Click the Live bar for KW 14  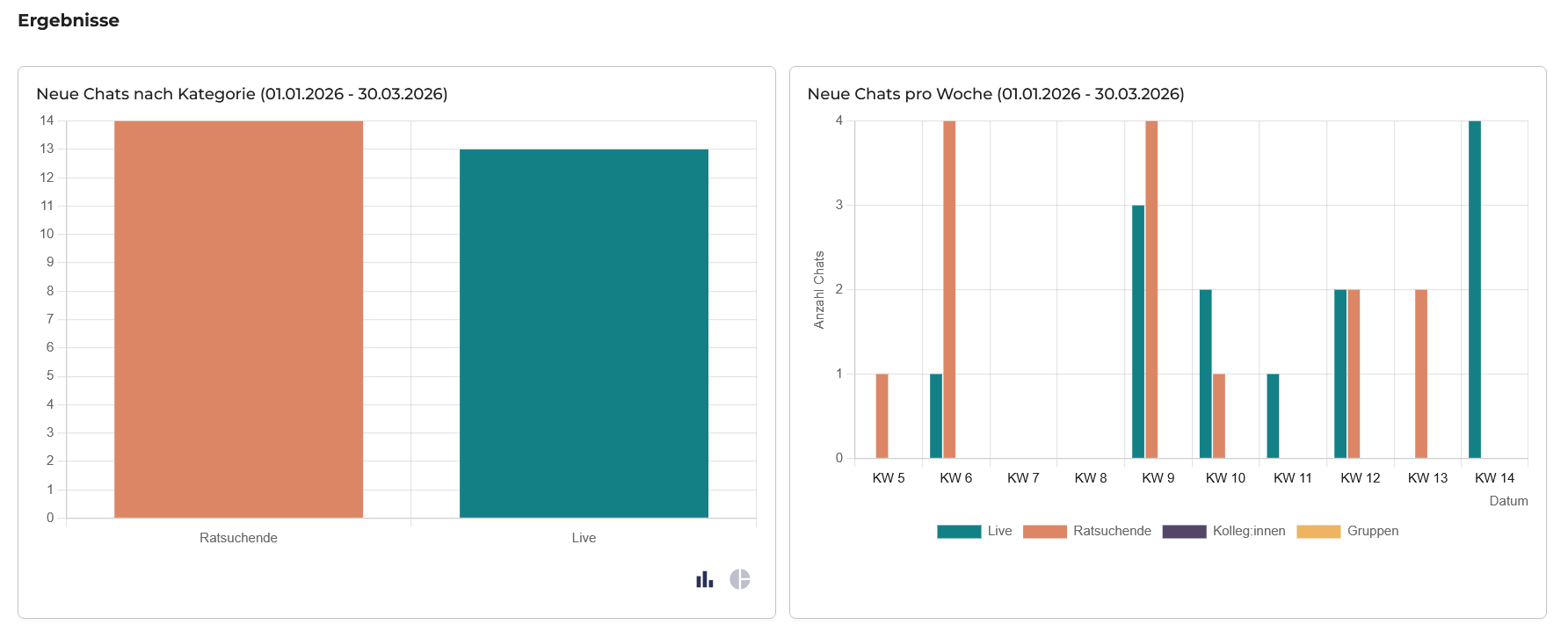point(1474,289)
